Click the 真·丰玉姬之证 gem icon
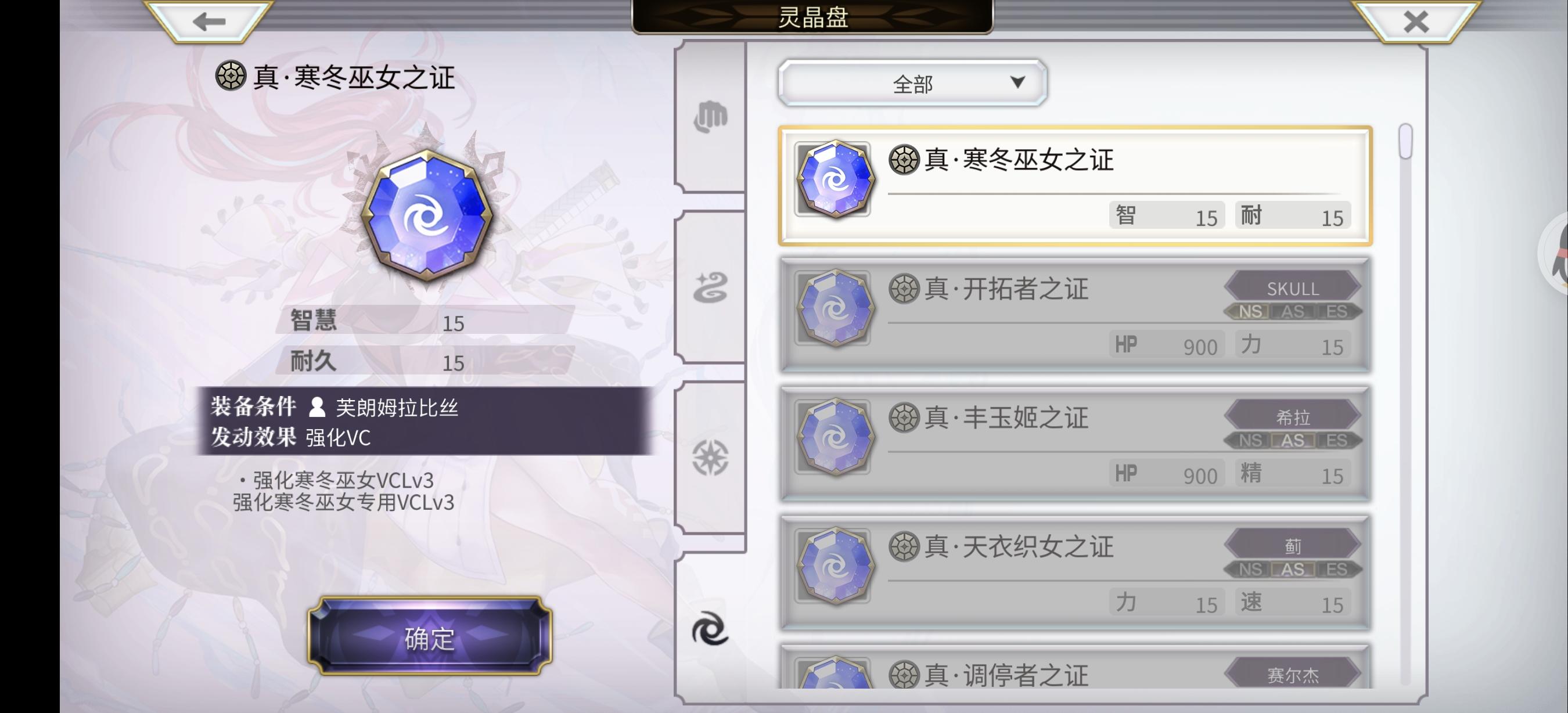The width and height of the screenshot is (1568, 713). pyautogui.click(x=835, y=437)
